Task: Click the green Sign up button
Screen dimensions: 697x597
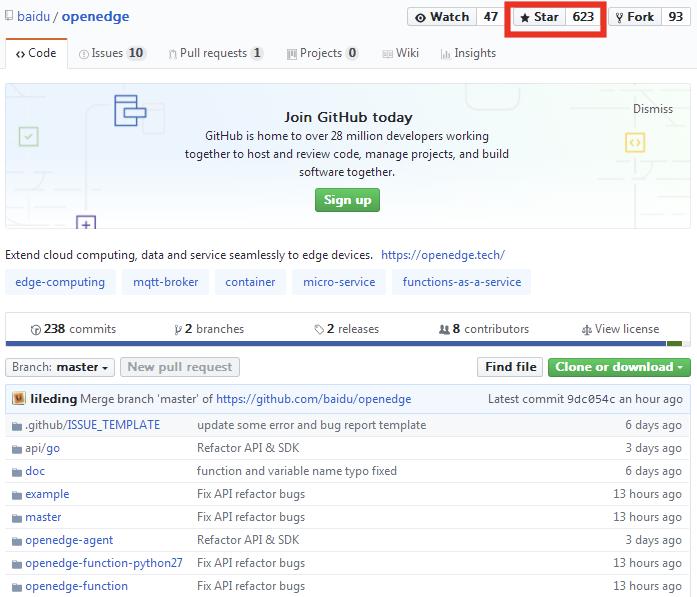Action: [347, 200]
